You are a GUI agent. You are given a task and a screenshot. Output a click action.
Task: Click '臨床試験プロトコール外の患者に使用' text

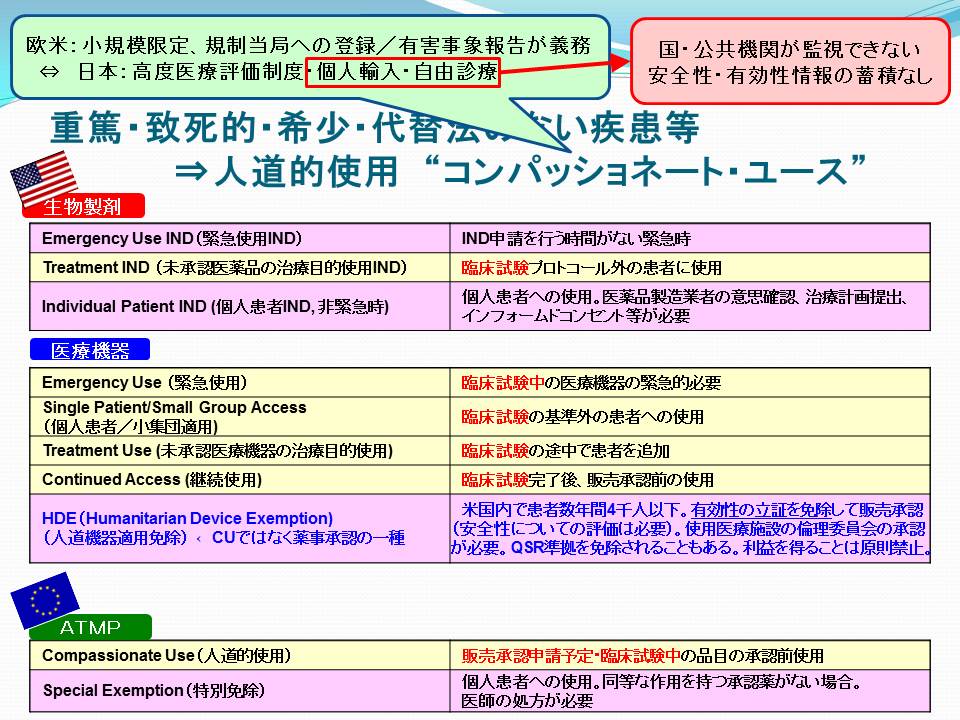click(591, 268)
